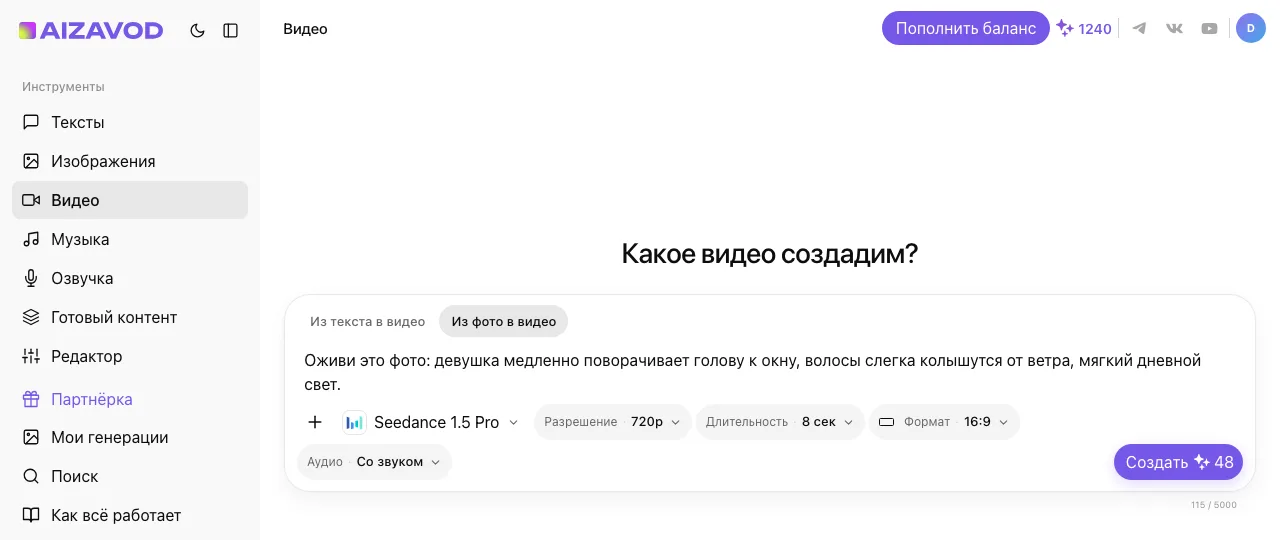The image size is (1280, 540).
Task: Open the Изображения tool
Action: click(130, 161)
